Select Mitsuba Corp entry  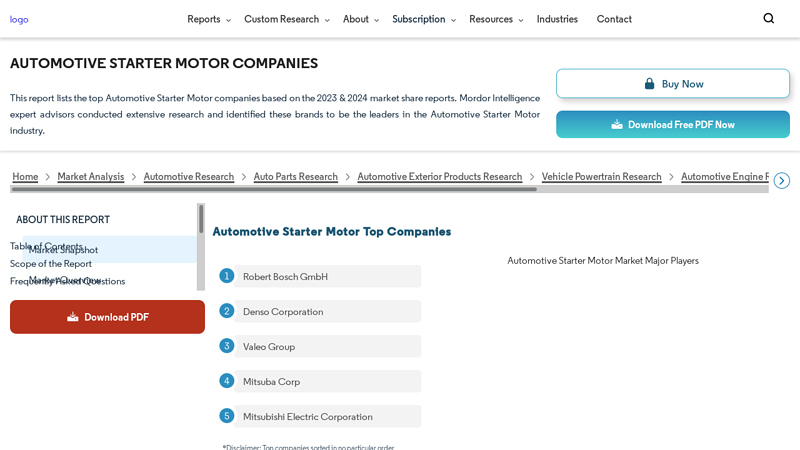[327, 382]
